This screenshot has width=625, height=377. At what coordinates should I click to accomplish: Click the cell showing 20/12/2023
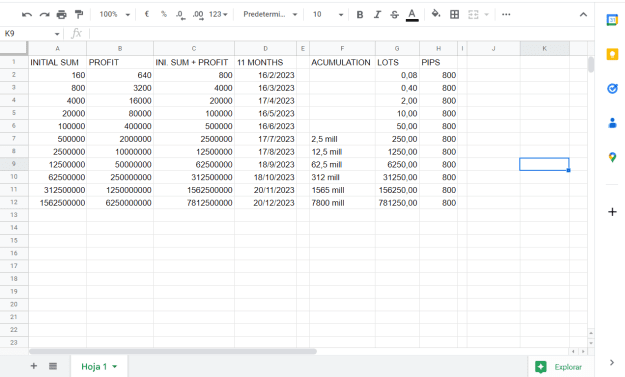(x=265, y=202)
